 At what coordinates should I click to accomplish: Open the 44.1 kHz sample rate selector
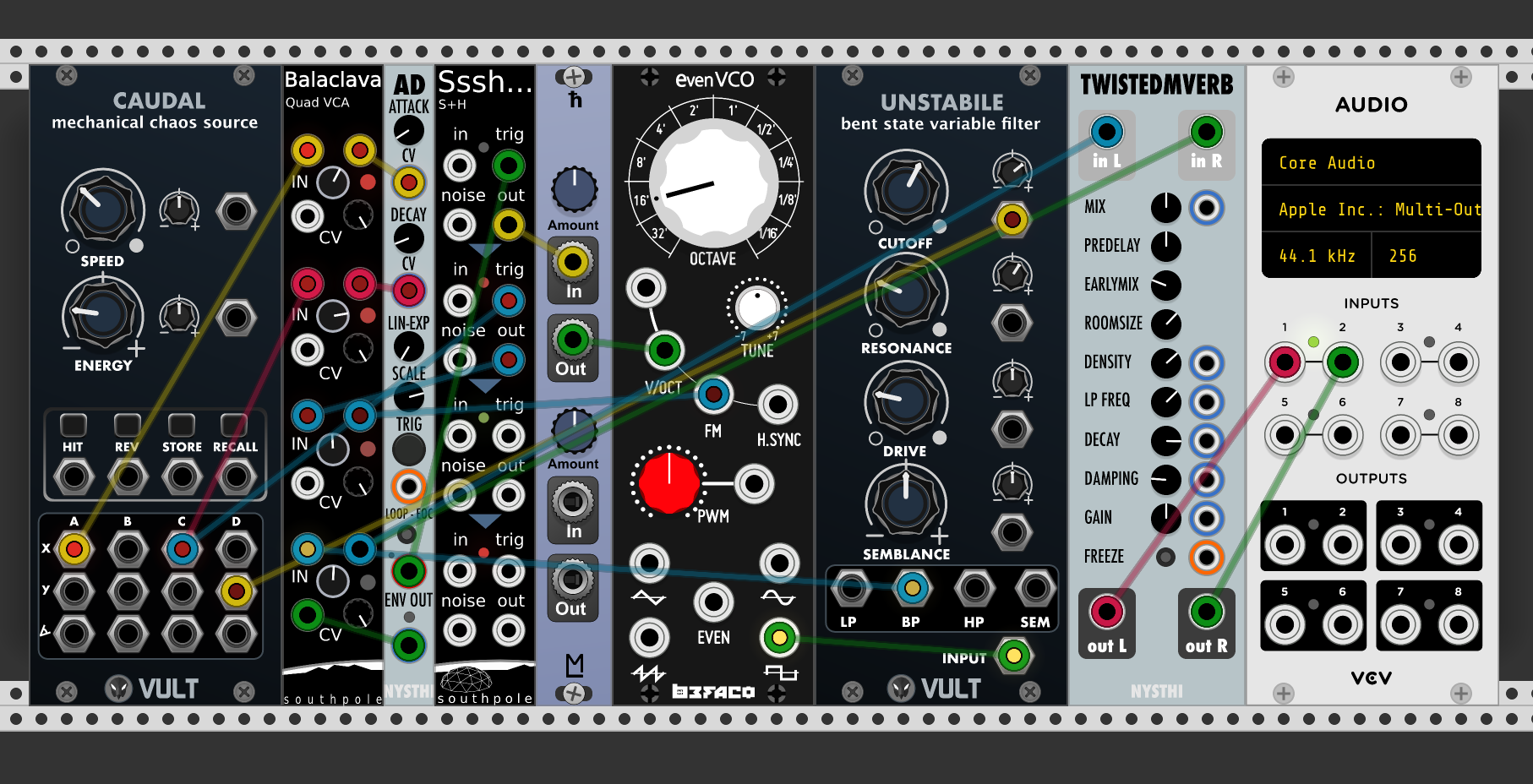1316,255
